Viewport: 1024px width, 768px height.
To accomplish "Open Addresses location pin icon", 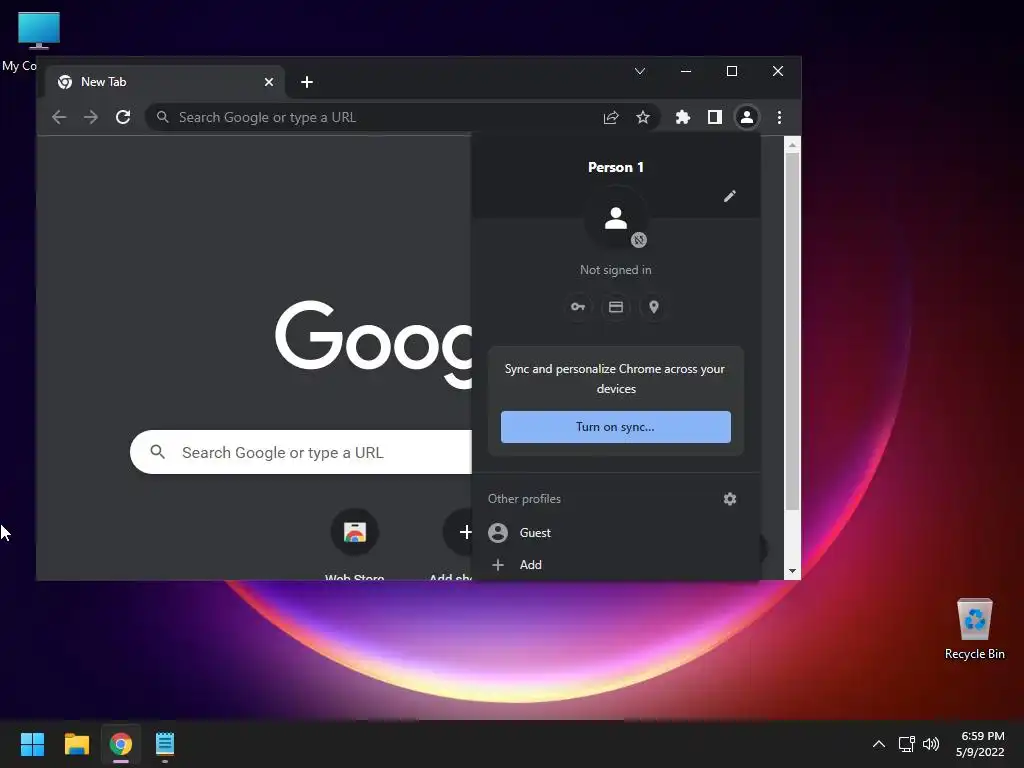I will tap(654, 307).
